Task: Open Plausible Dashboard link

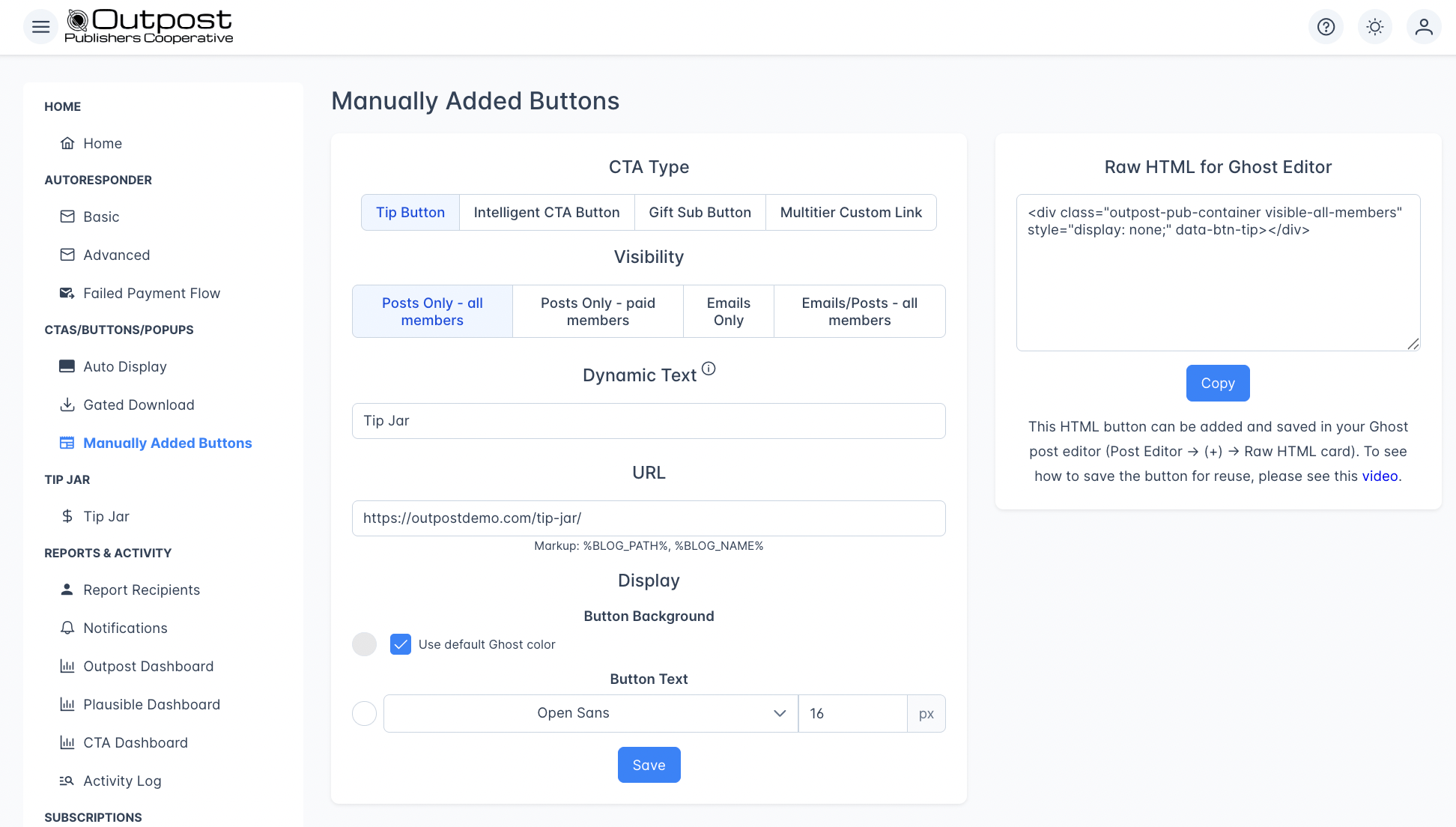Action: pyautogui.click(x=152, y=704)
